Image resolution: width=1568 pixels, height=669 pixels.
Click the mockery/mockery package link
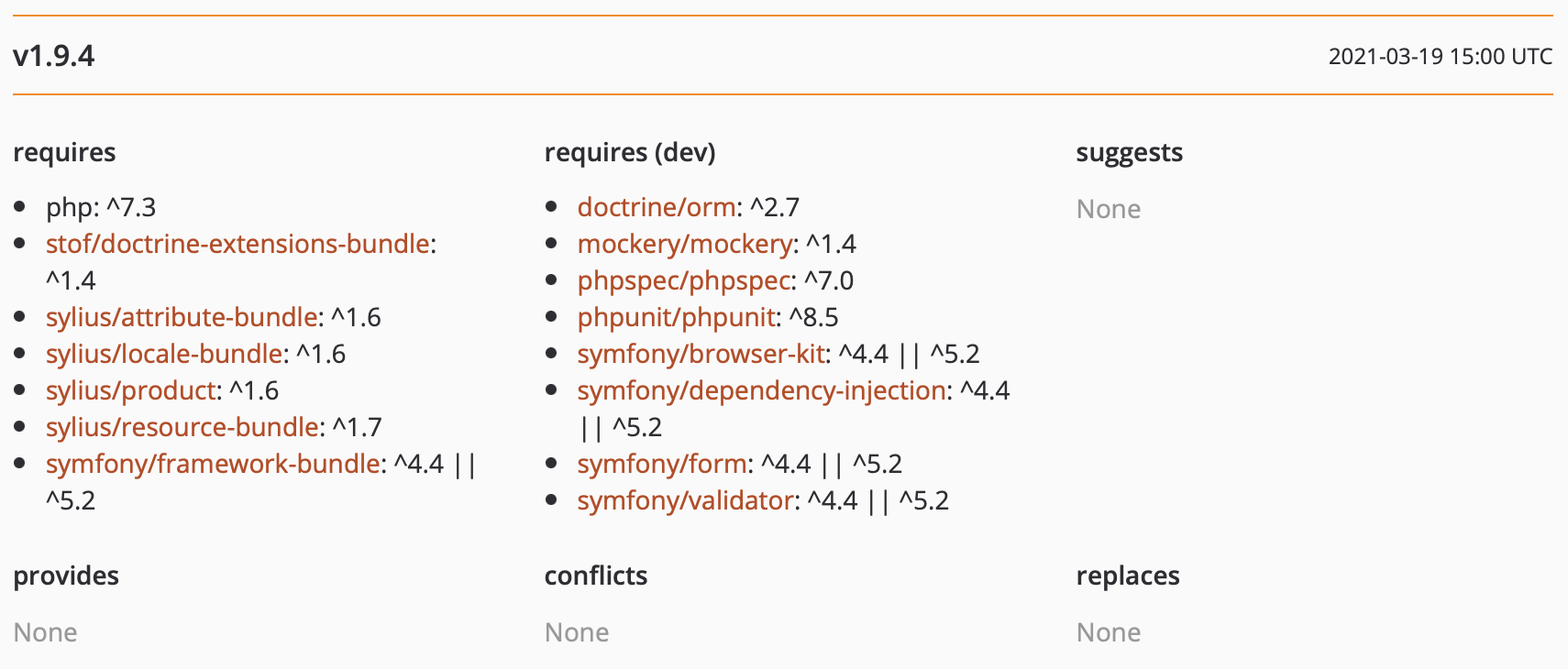click(685, 244)
